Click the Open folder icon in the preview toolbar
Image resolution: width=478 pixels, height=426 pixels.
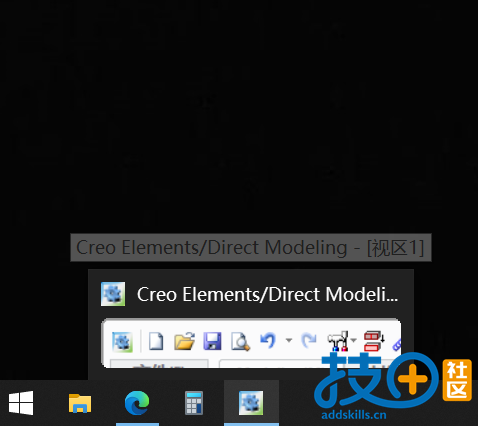tap(184, 341)
